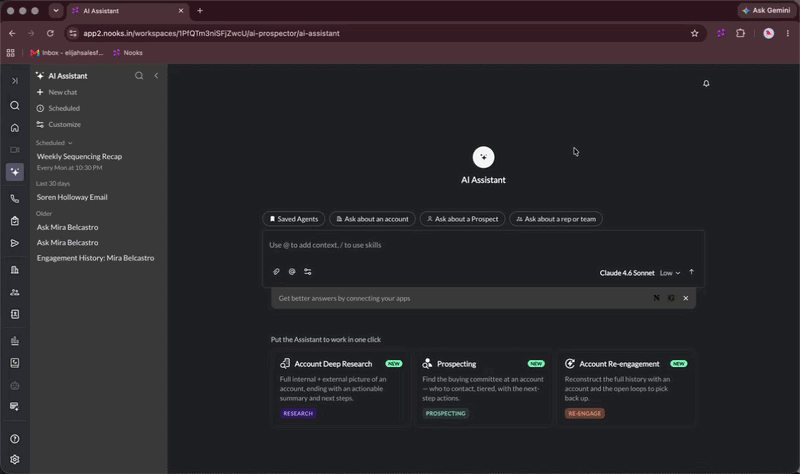Screen dimensions: 800x474
Task: Open the notifications bell icon
Action: click(x=706, y=83)
